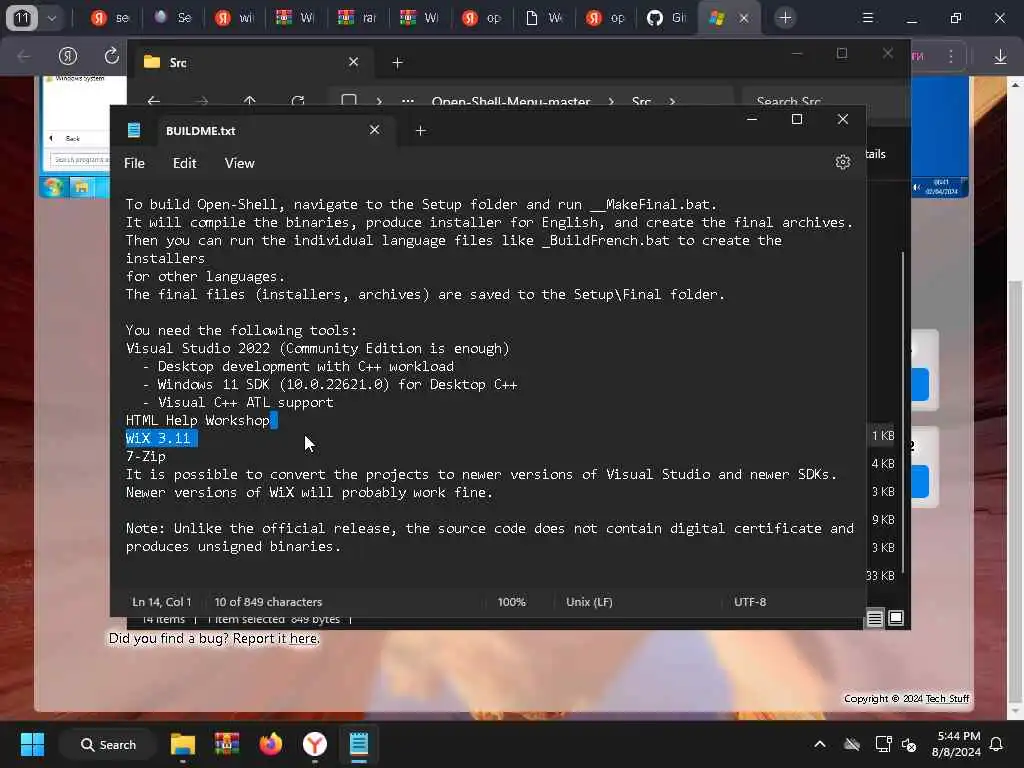
Task: Close the BUILDME.txt tab
Action: pos(374,130)
